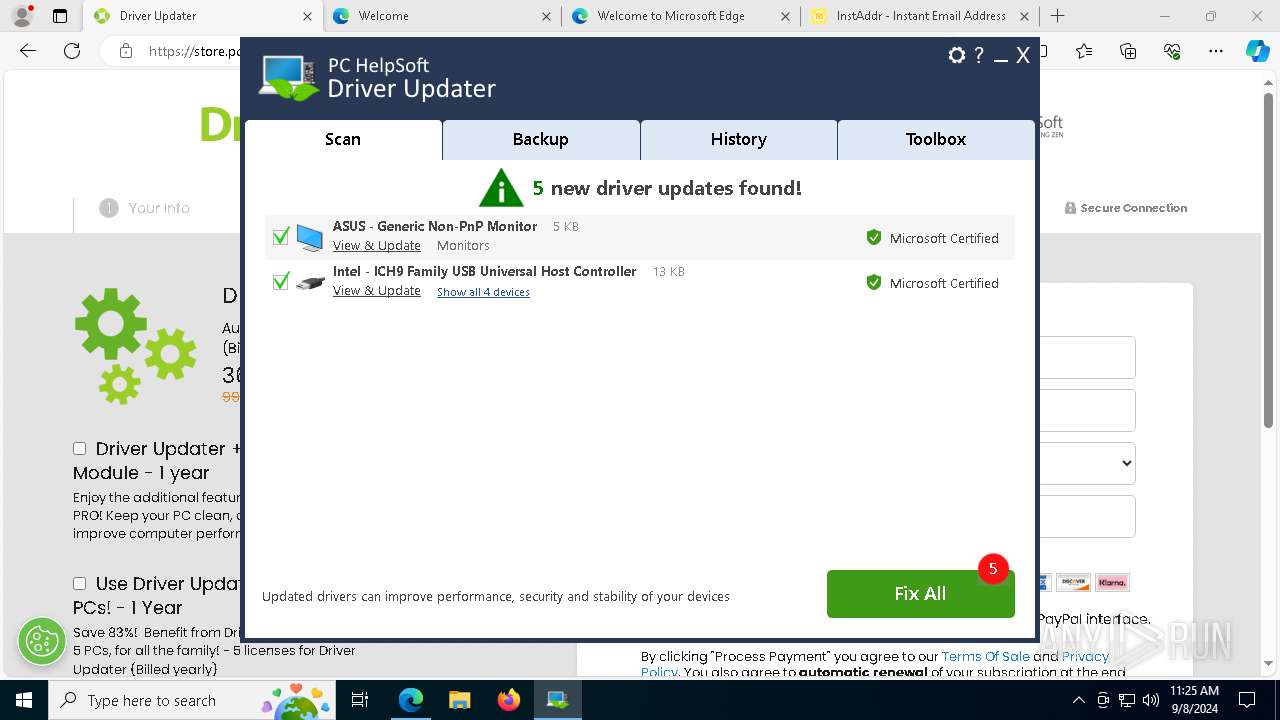Launch Firefox from taskbar
Viewport: 1280px width, 720px height.
pos(509,700)
